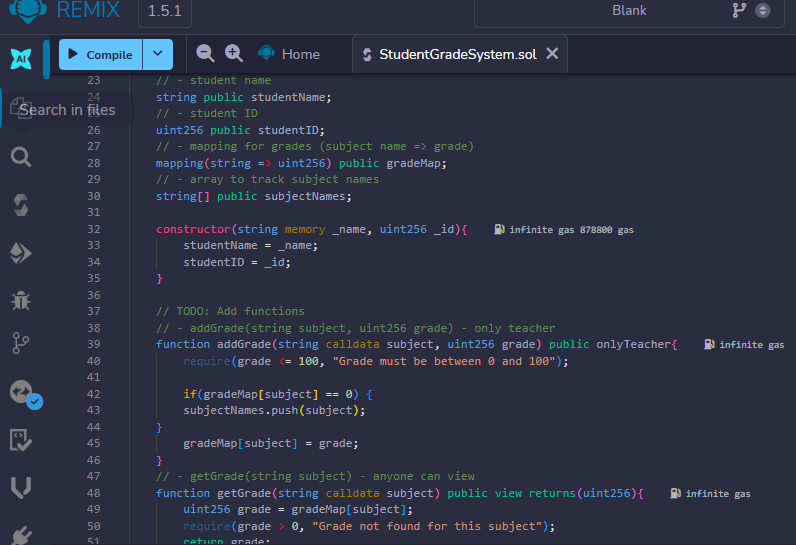
Task: Click the 'getGrade' function name on line 48
Action: [x=244, y=493]
